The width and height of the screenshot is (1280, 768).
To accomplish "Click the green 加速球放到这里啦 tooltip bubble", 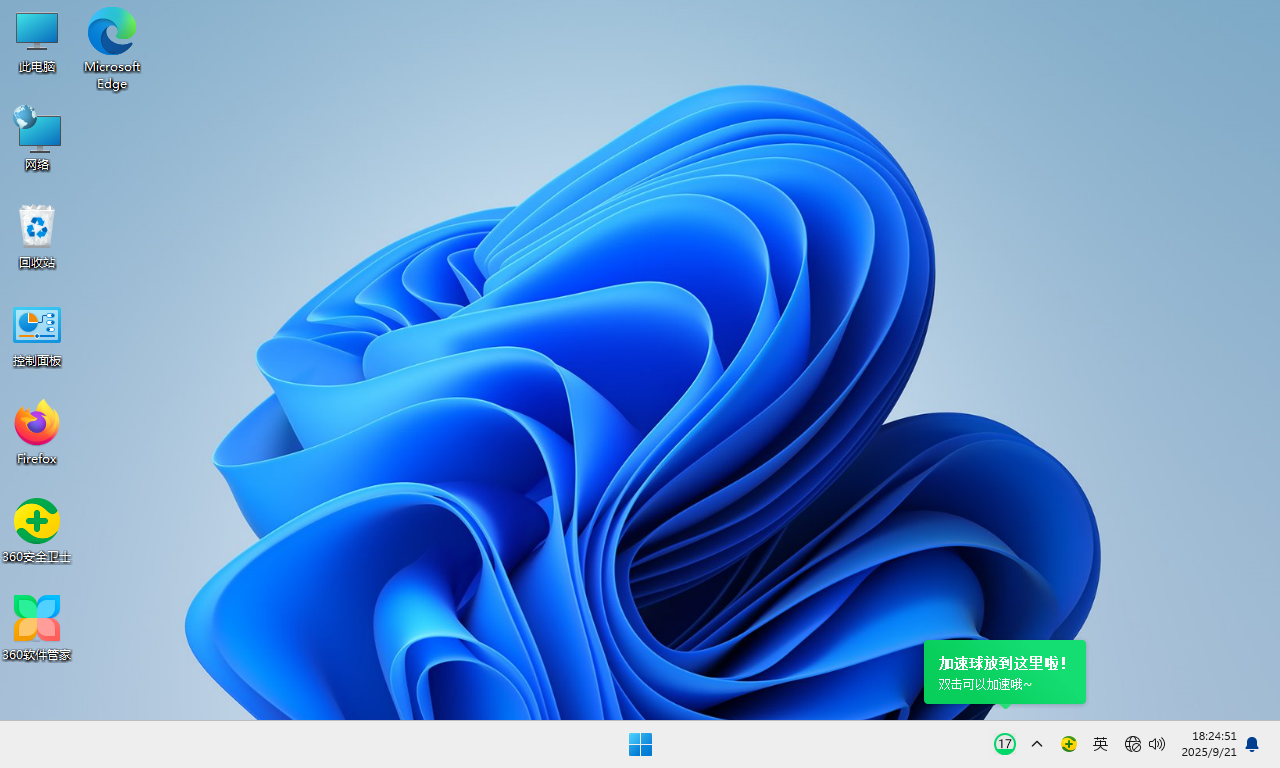I will (1003, 672).
